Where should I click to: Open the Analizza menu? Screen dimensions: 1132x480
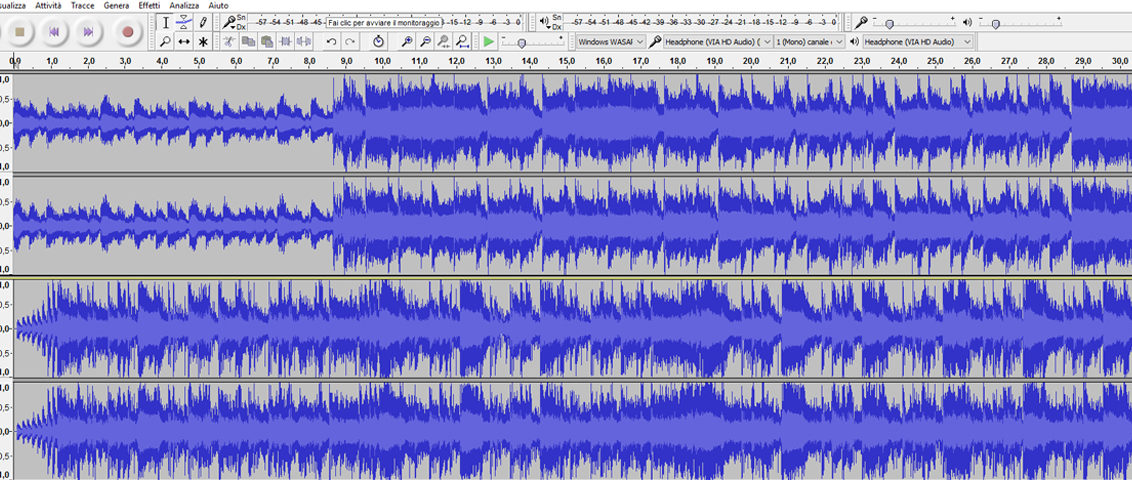click(184, 5)
